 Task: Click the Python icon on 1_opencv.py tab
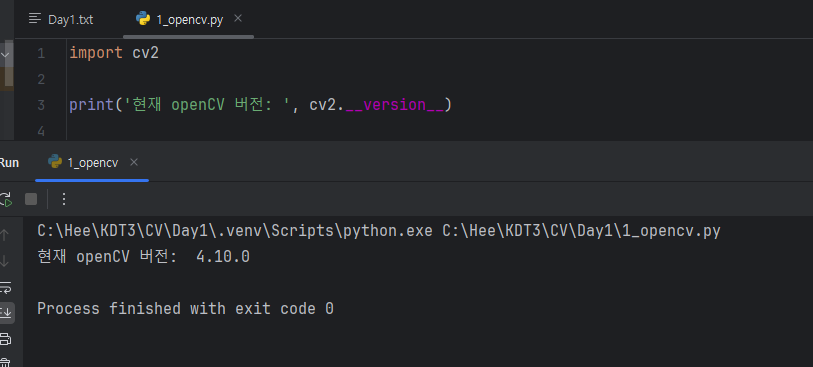143,19
